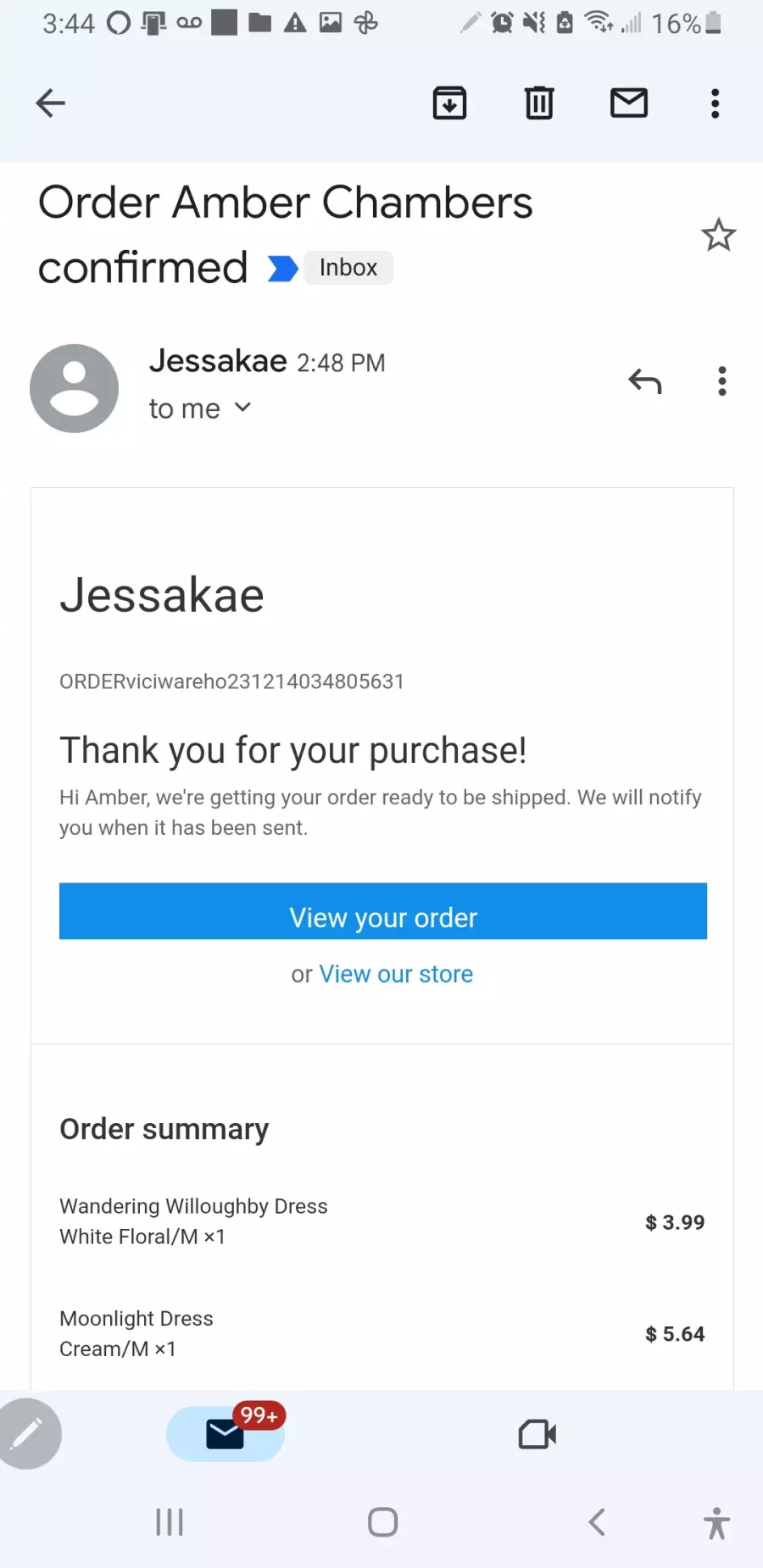Open the accessibility shortcut icon

point(716,1523)
